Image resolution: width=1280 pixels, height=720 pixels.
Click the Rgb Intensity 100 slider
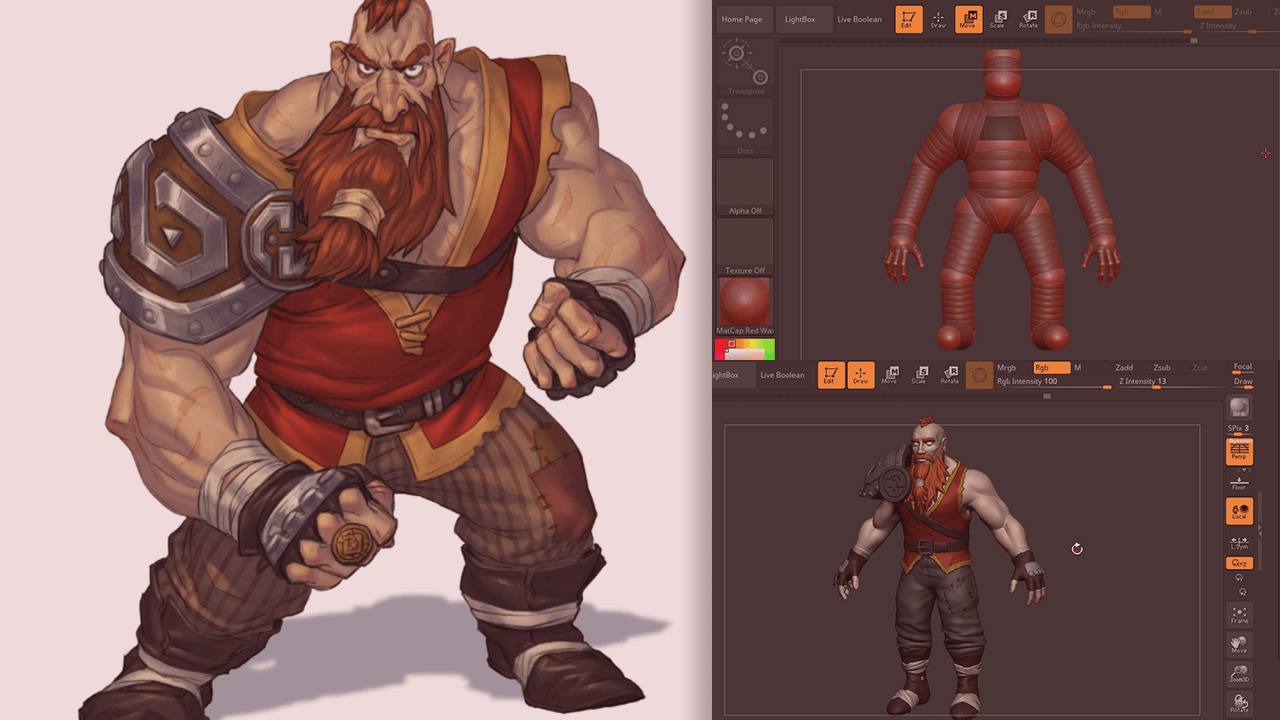tap(1050, 382)
